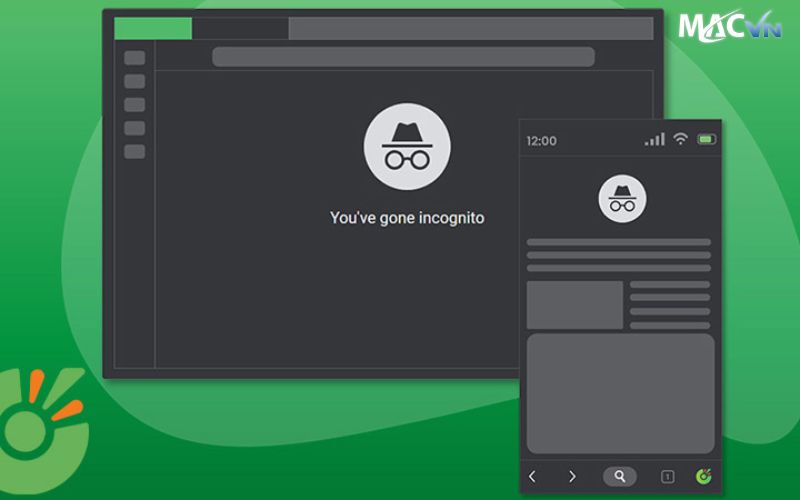800x500 pixels.
Task: Click the MacVN logo in the corner
Action: point(730,27)
